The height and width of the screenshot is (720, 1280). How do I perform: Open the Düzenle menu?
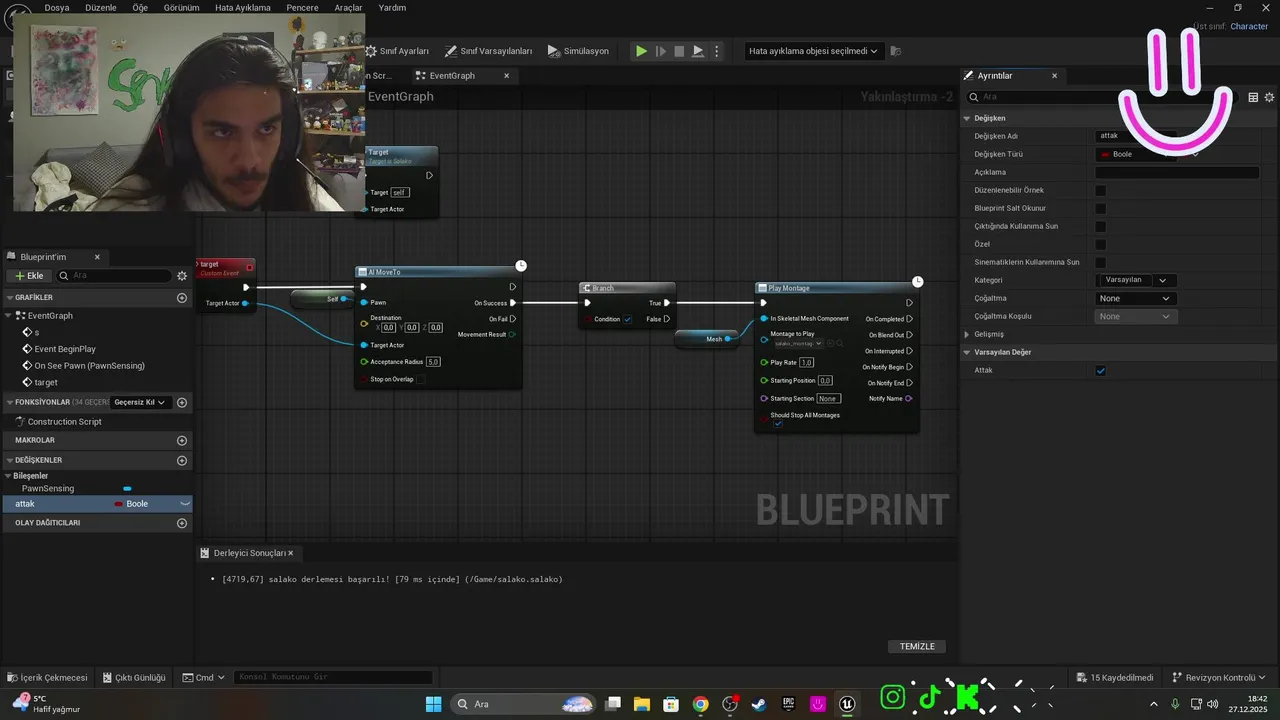(101, 7)
